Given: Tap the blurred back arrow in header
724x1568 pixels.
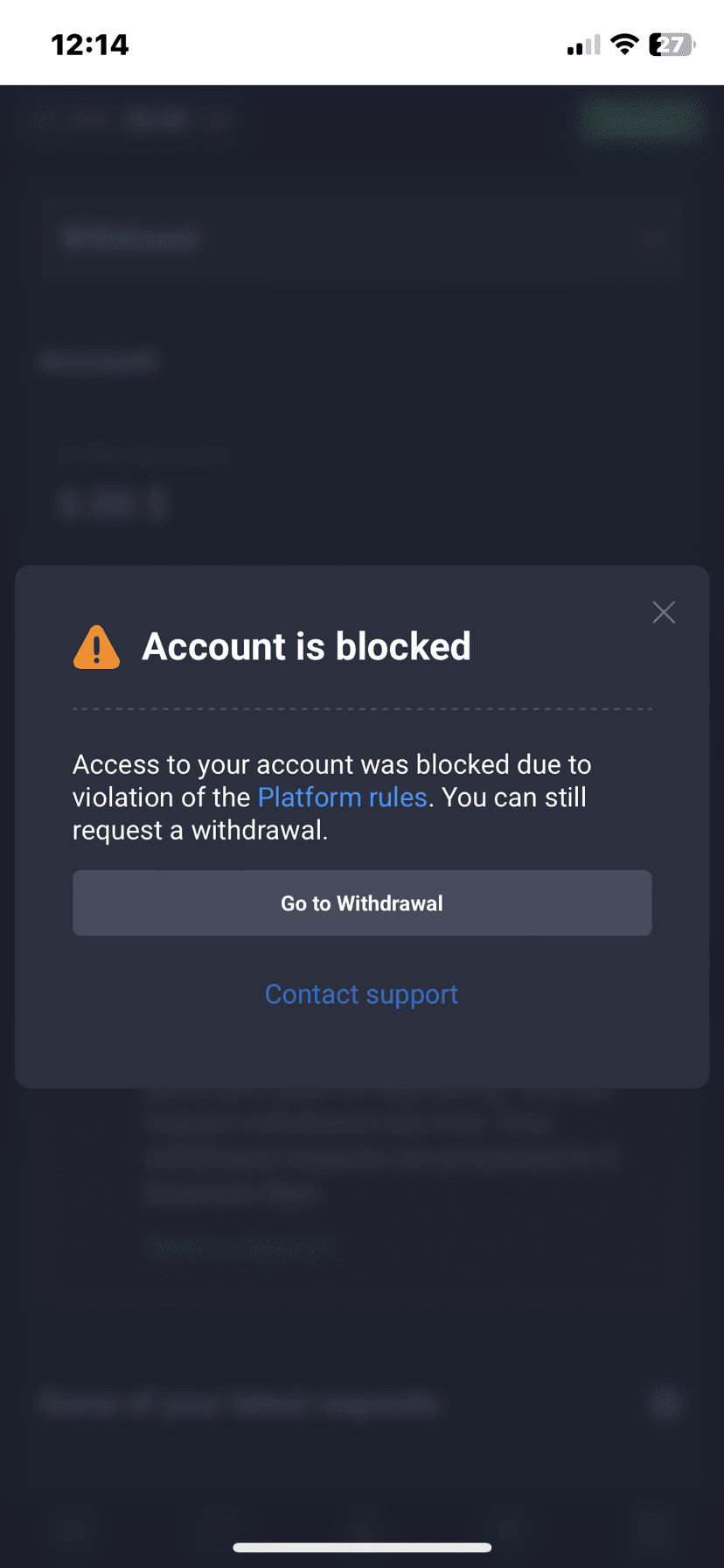Looking at the screenshot, I should 42,120.
